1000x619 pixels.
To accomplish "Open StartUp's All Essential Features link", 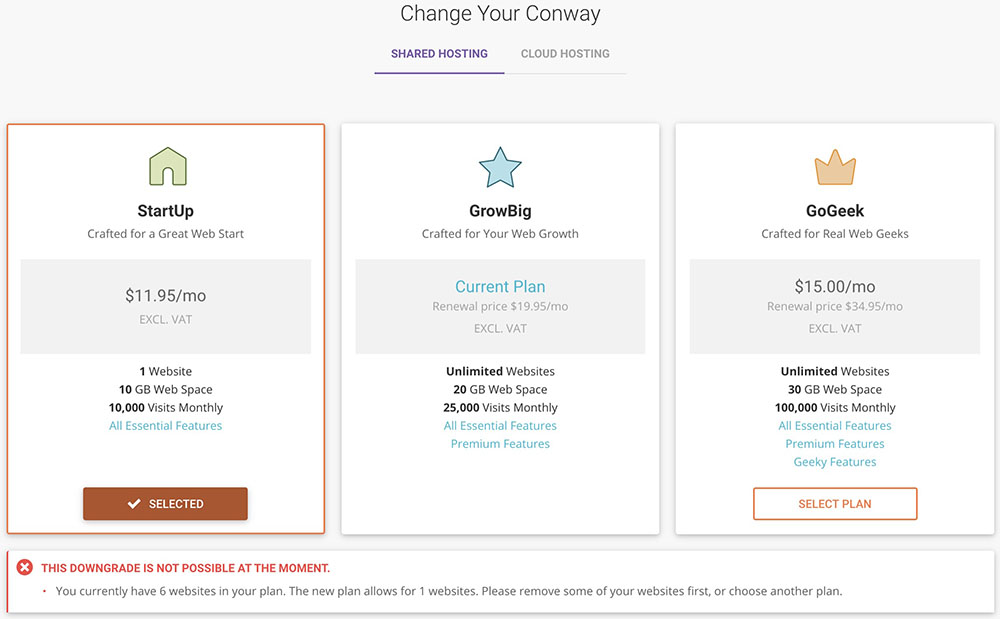I will coord(166,426).
